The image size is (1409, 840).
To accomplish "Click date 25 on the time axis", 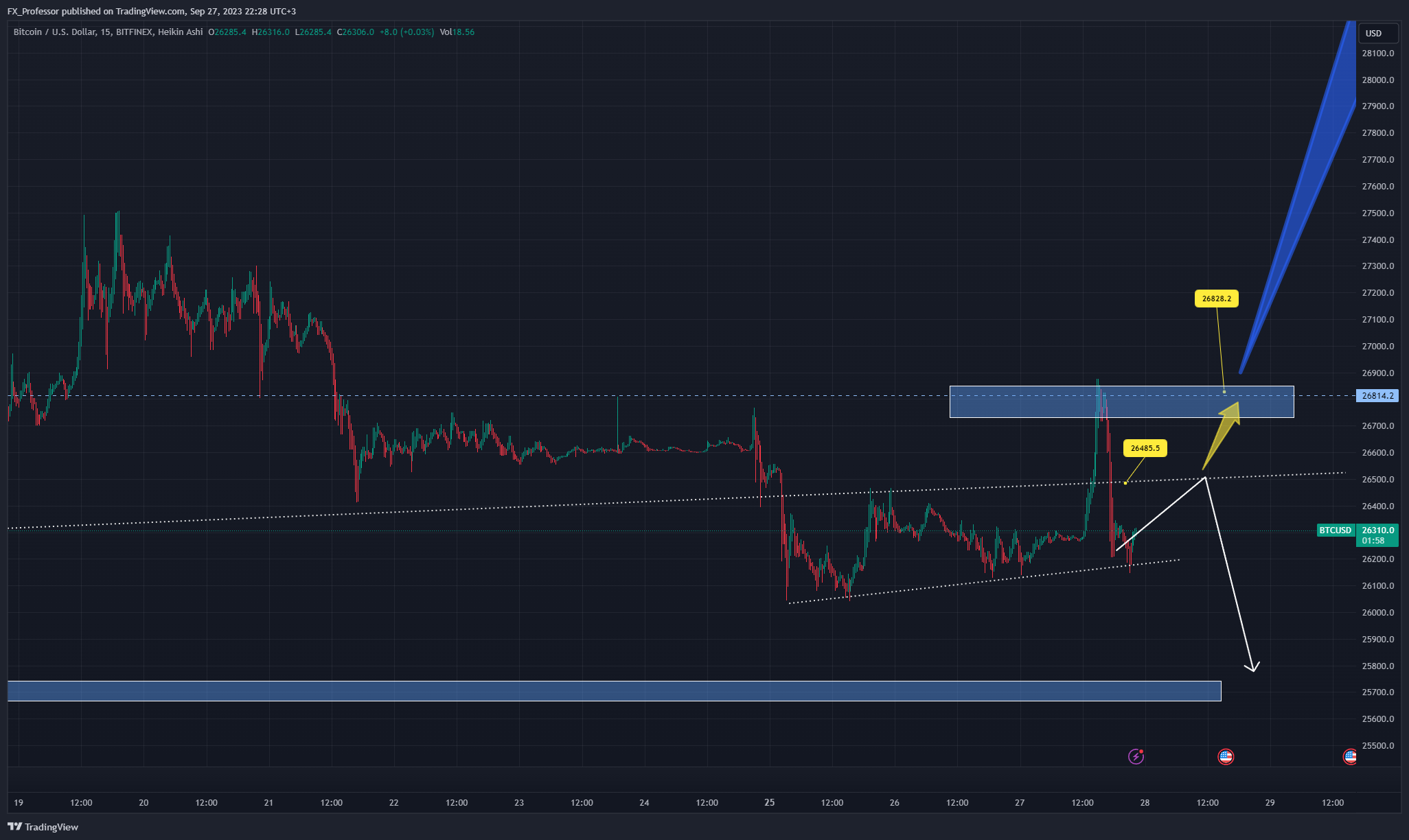I will tap(770, 802).
